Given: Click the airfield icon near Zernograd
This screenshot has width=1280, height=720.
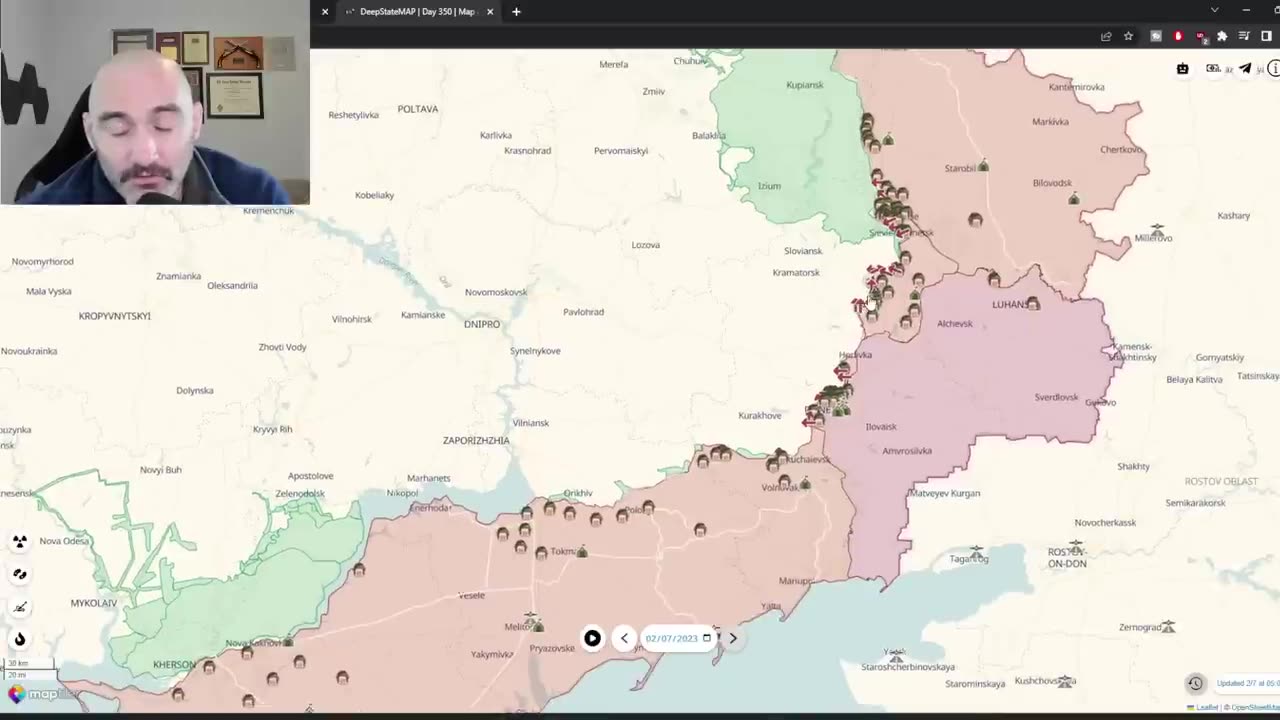Looking at the screenshot, I should tap(1167, 627).
